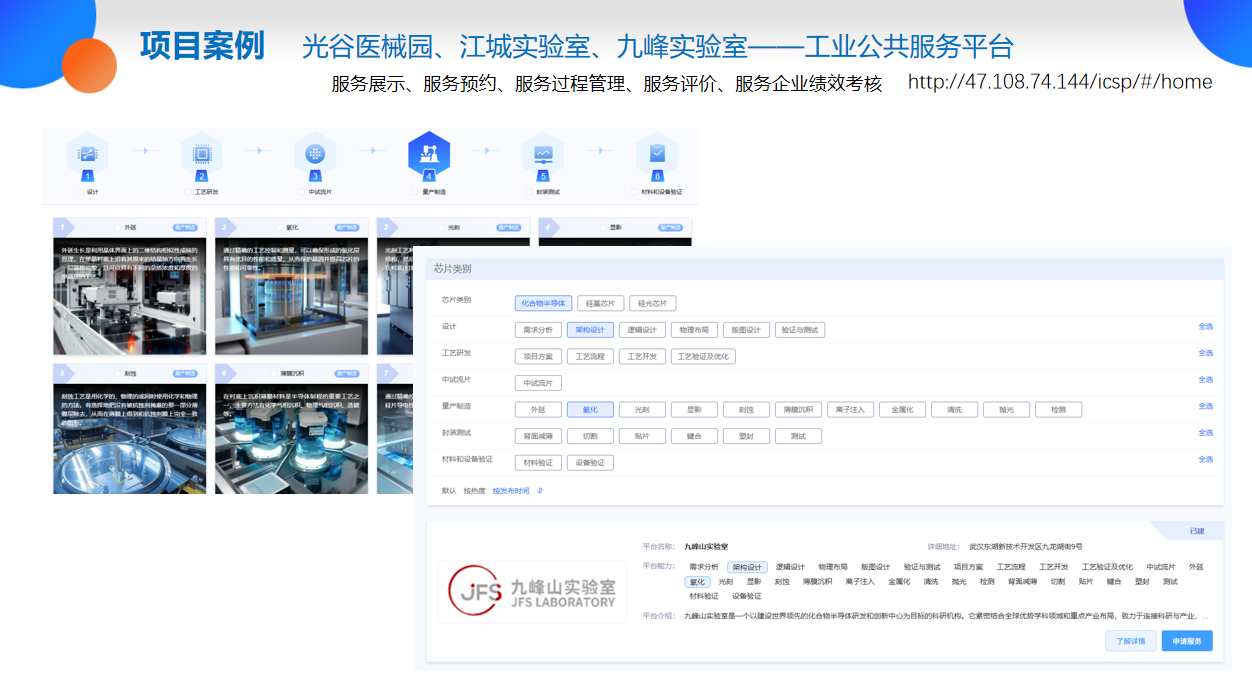Image resolution: width=1252 pixels, height=699 pixels.
Task: Check the 薄膜沉积 checkbox on card 6
Action: point(273,373)
